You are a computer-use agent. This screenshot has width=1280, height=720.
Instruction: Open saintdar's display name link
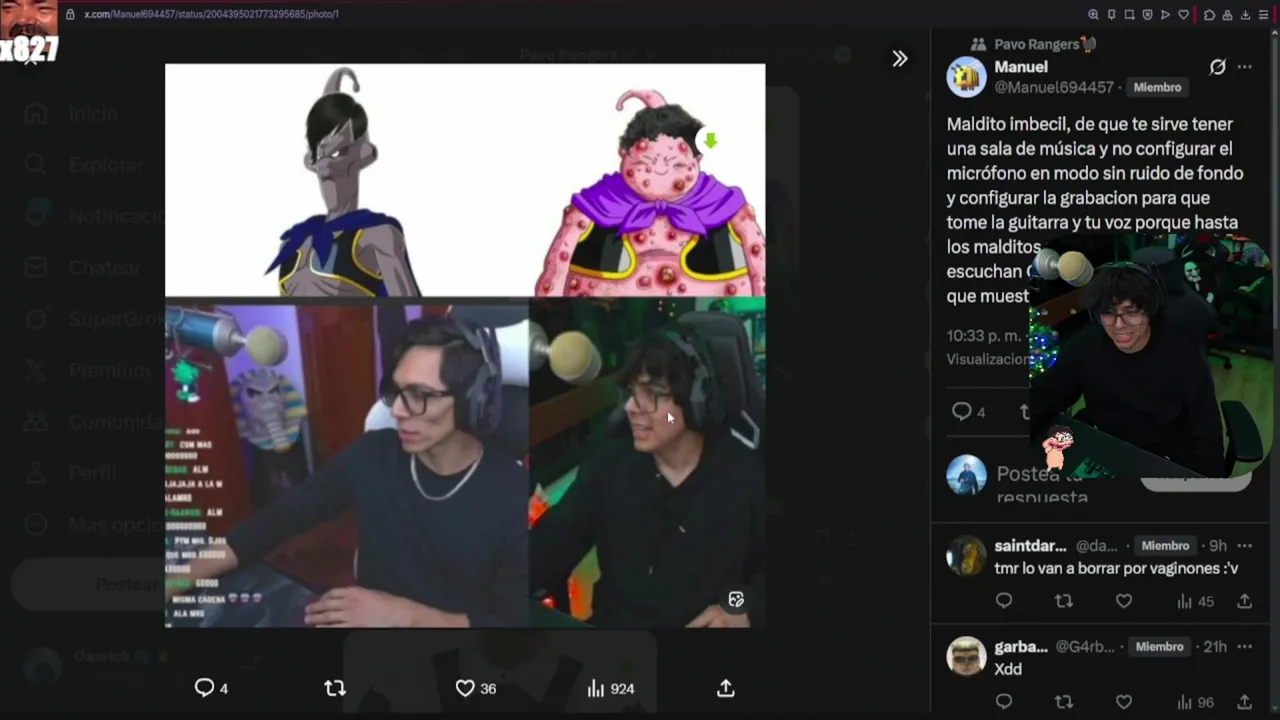click(x=1030, y=546)
